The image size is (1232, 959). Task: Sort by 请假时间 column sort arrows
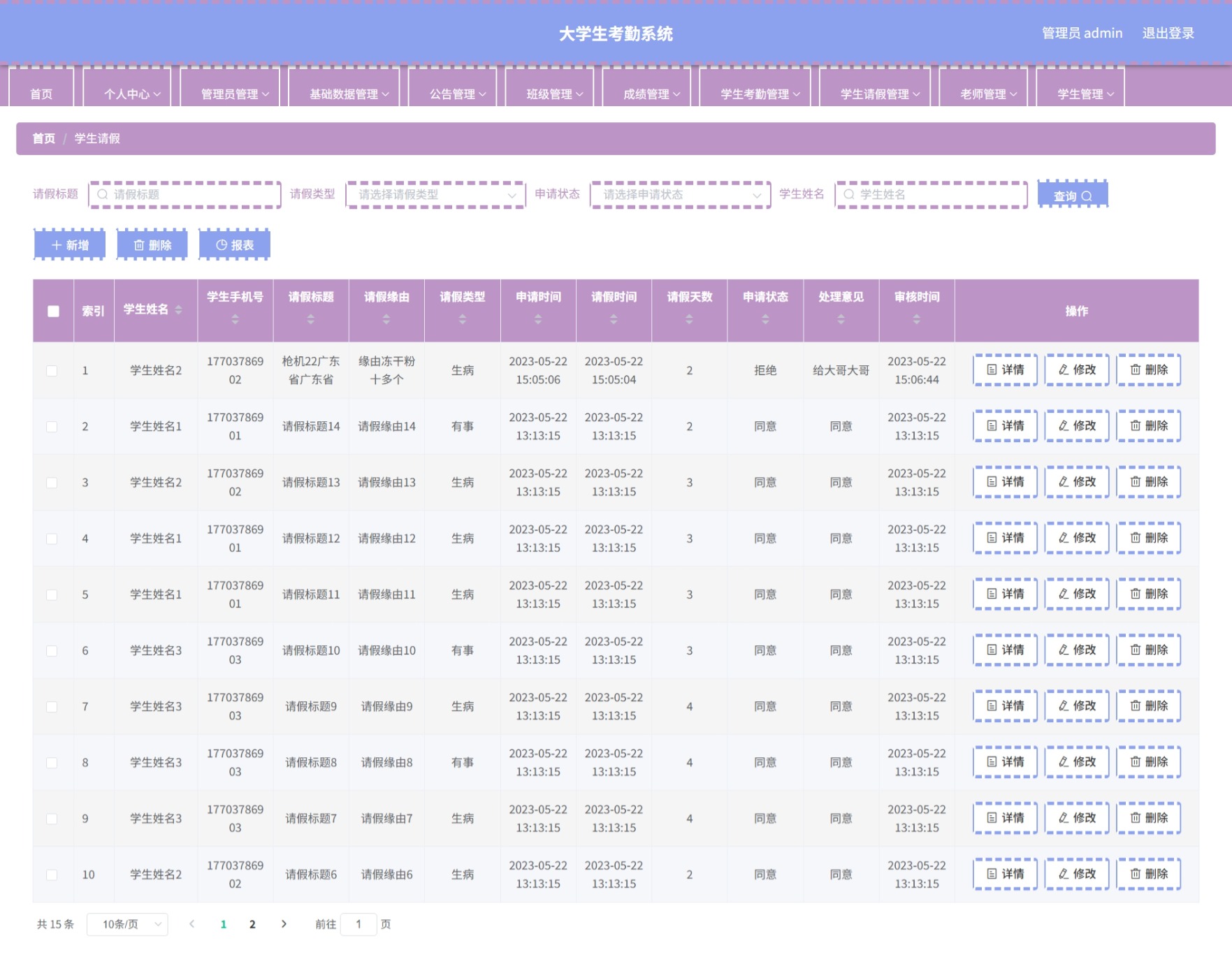pyautogui.click(x=614, y=319)
